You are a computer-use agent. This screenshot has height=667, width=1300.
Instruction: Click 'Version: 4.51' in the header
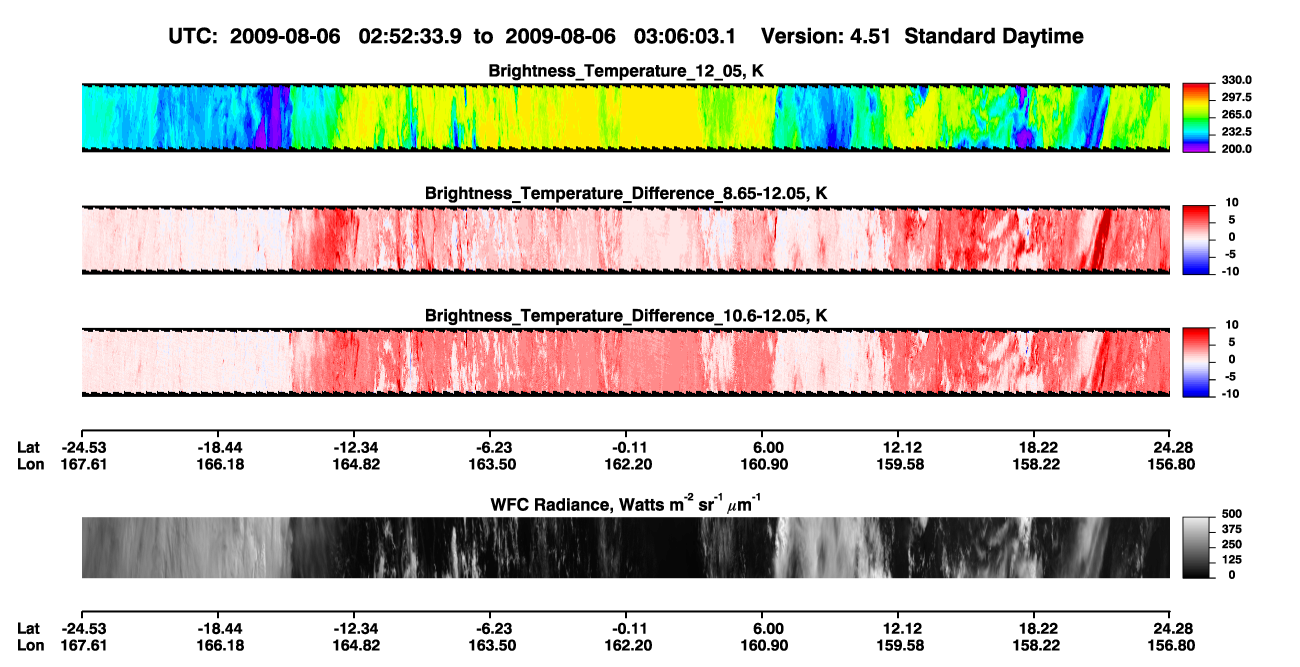[825, 37]
